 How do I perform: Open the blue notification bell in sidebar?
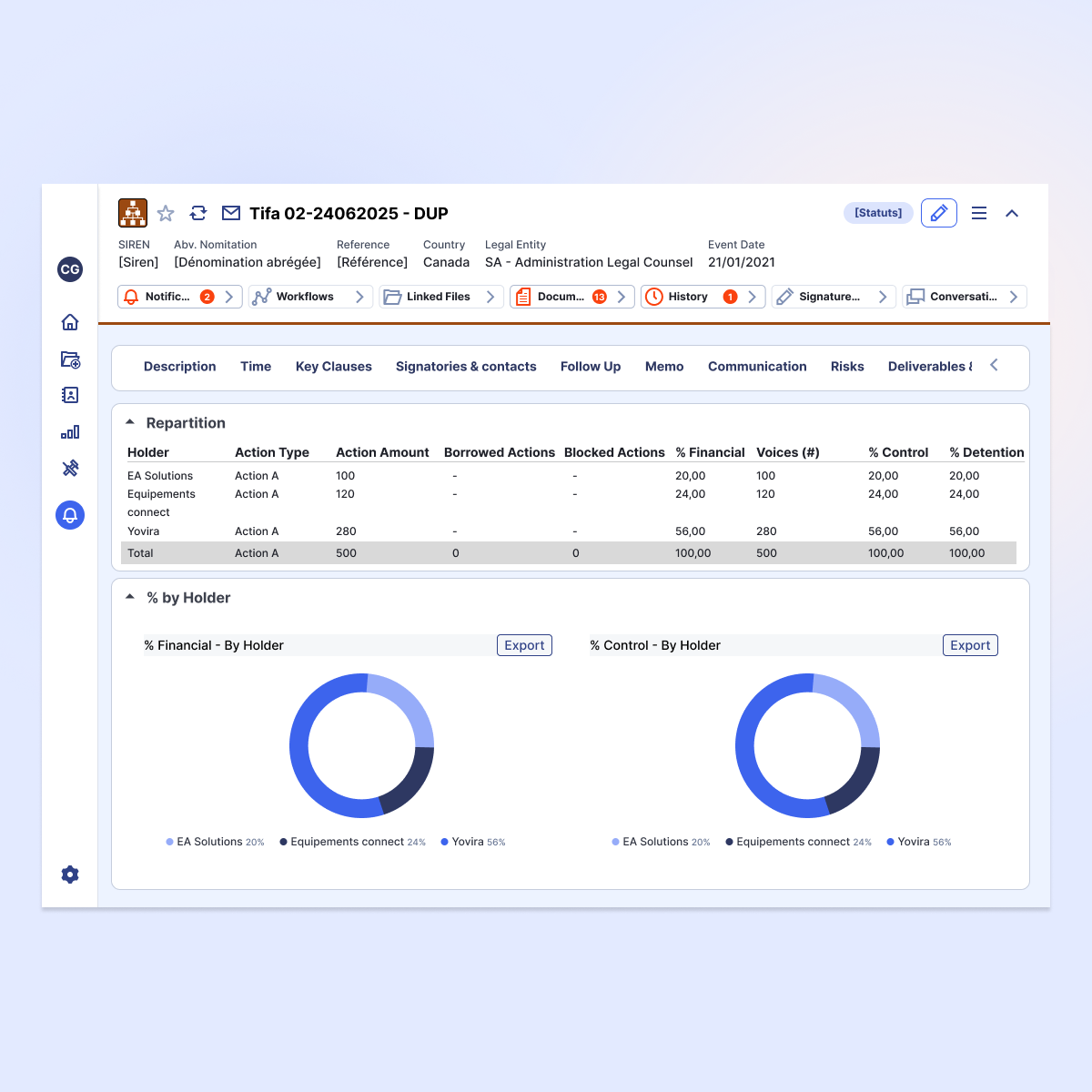click(x=70, y=515)
